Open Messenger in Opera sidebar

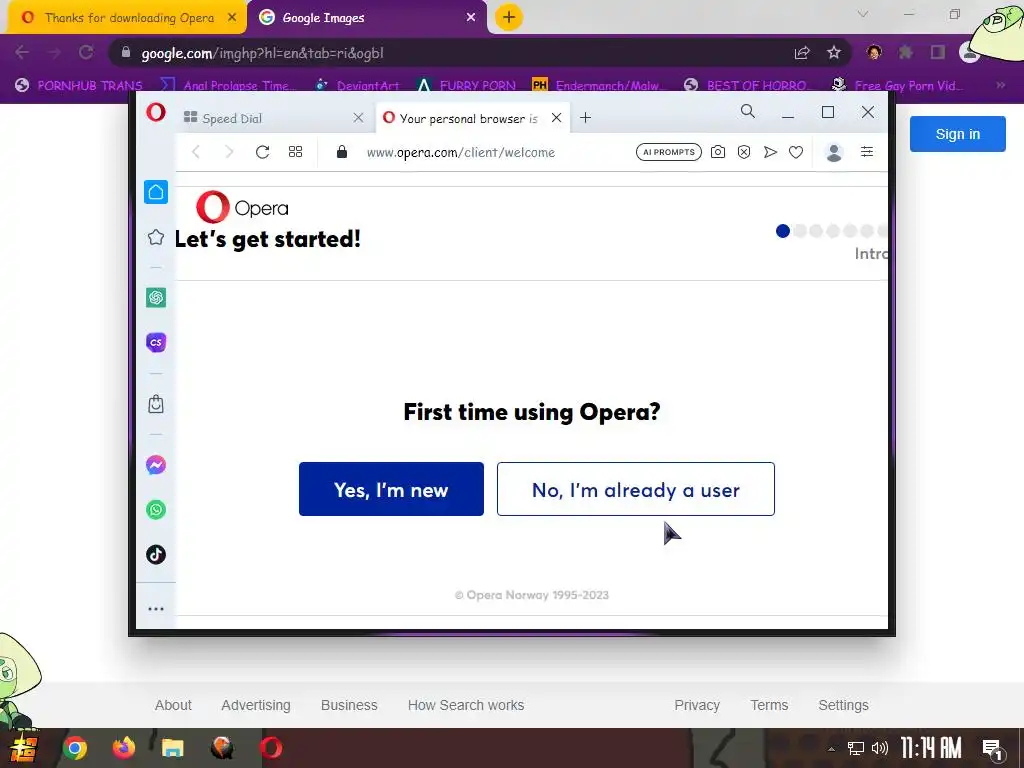coord(155,465)
